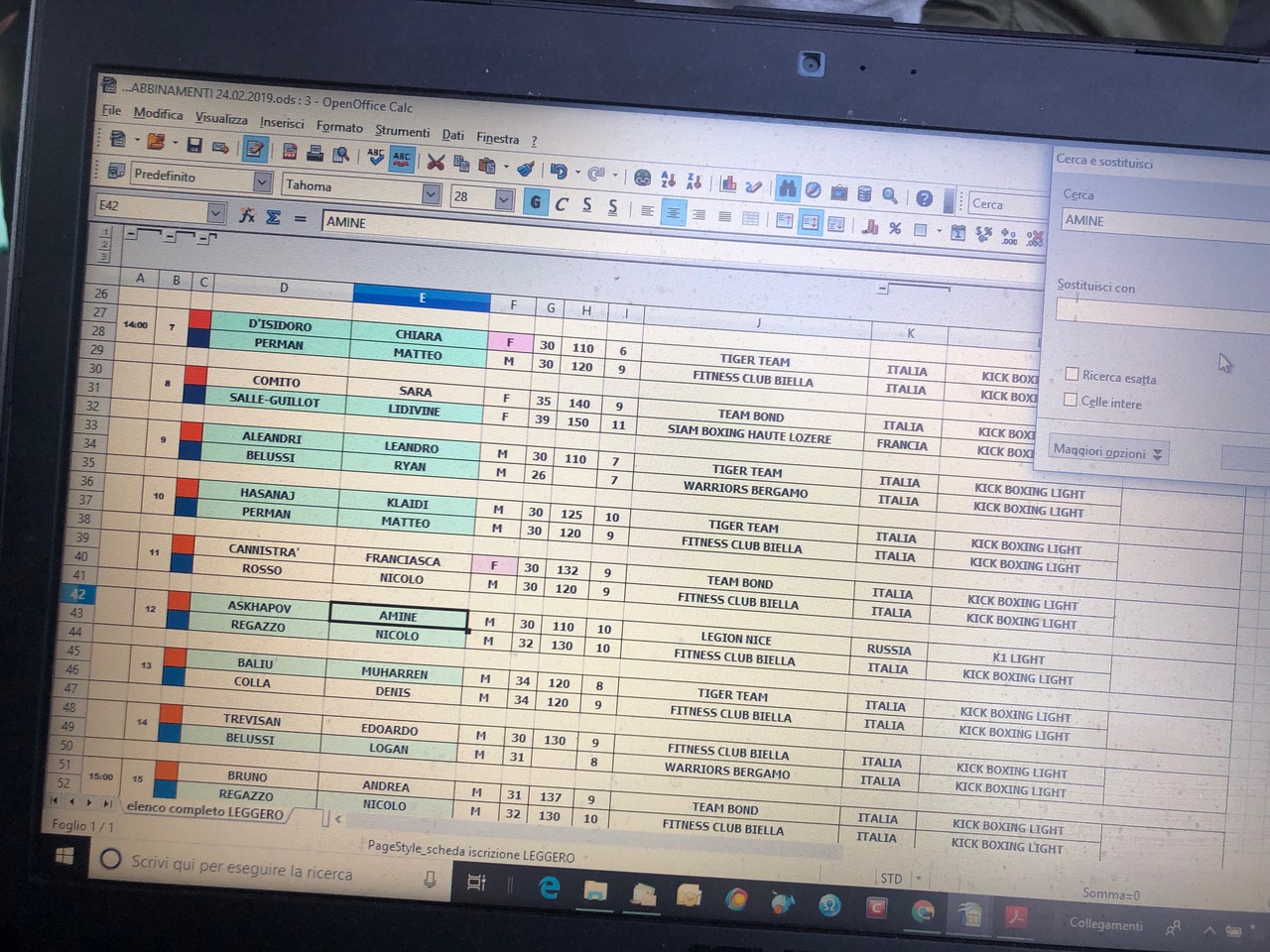
Task: Expand the Paste options arrow
Action: pyautogui.click(x=506, y=167)
